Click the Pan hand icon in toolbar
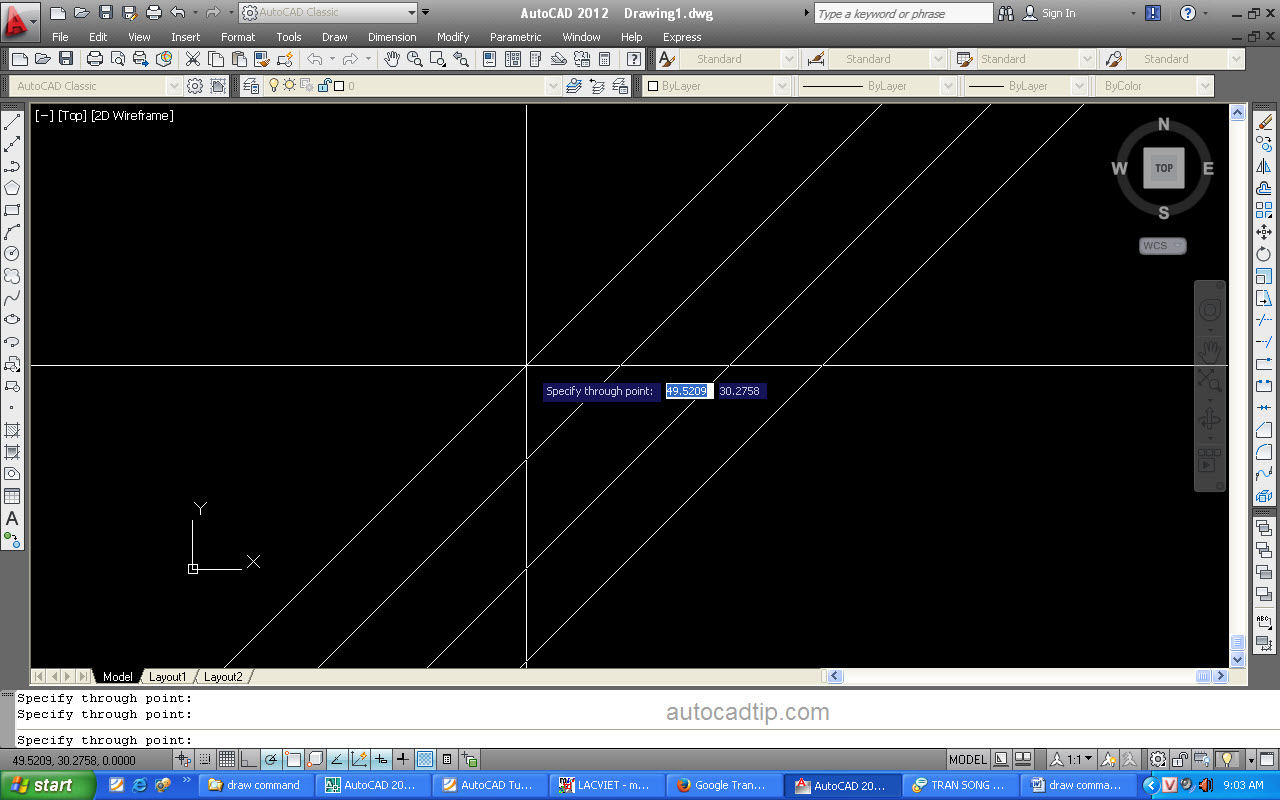 coord(392,59)
